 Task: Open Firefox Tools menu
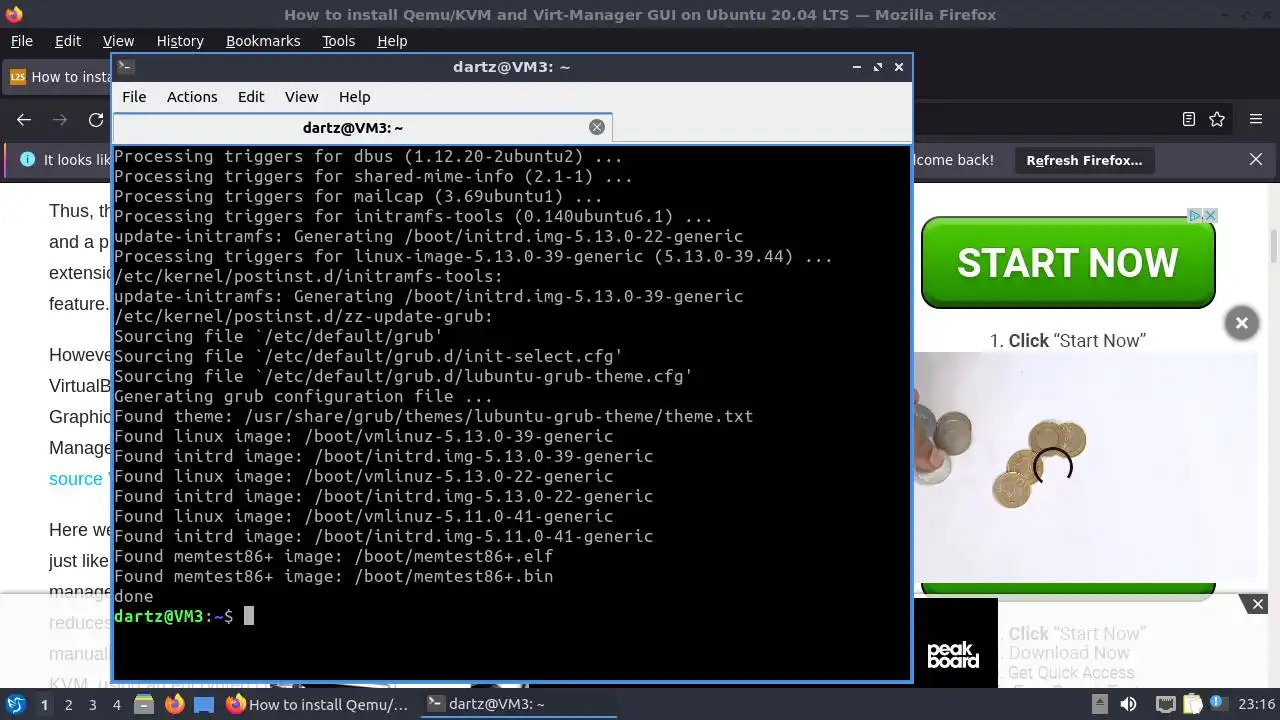click(x=338, y=41)
